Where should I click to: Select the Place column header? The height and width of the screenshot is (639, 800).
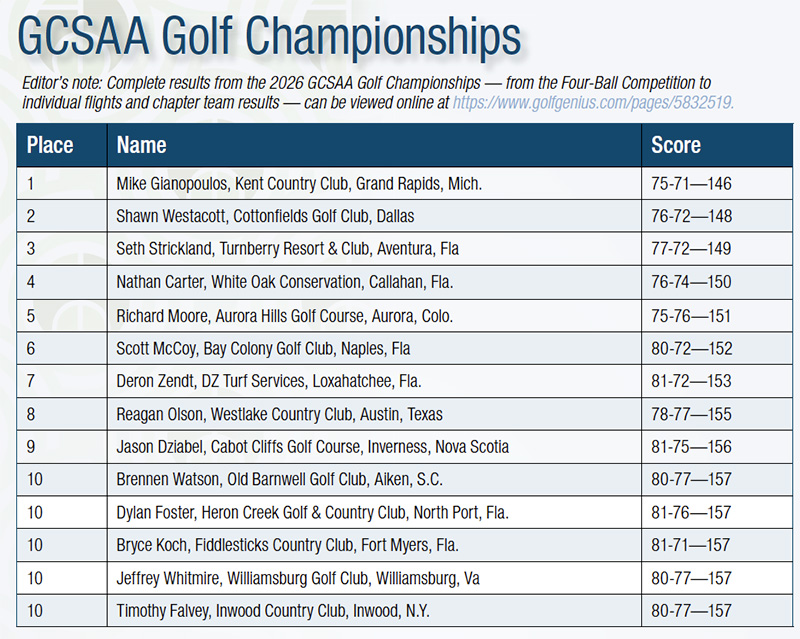click(x=50, y=146)
